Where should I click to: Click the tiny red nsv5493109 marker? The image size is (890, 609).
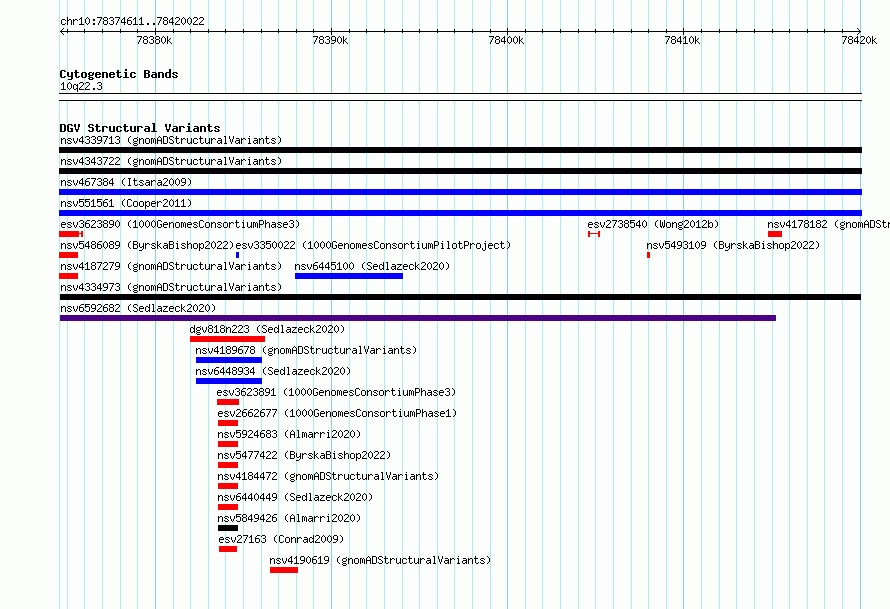pos(648,255)
